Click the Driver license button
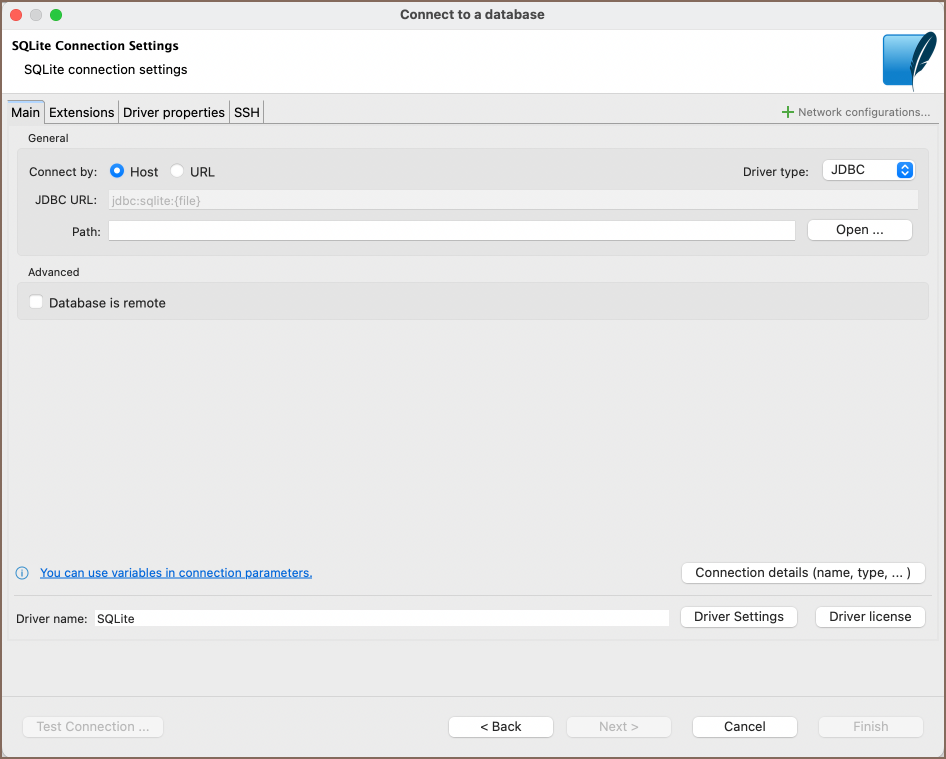 [x=870, y=617]
